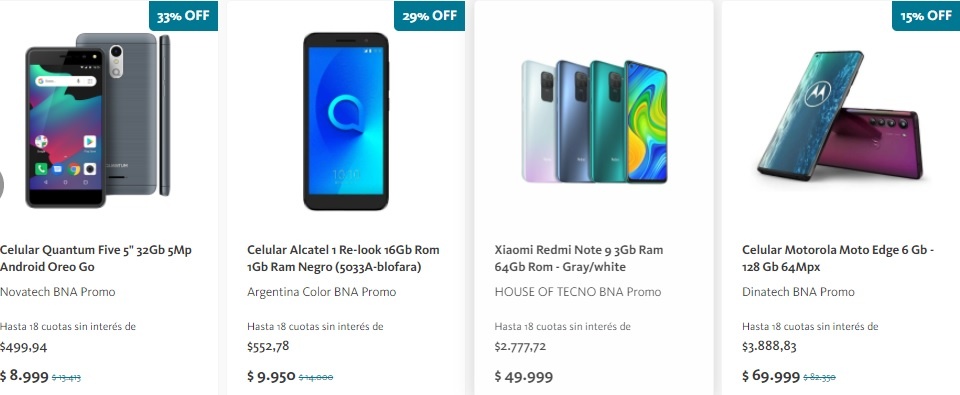Open Celular Motorola Moto Edge title link
The width and height of the screenshot is (960, 395).
[x=838, y=258]
